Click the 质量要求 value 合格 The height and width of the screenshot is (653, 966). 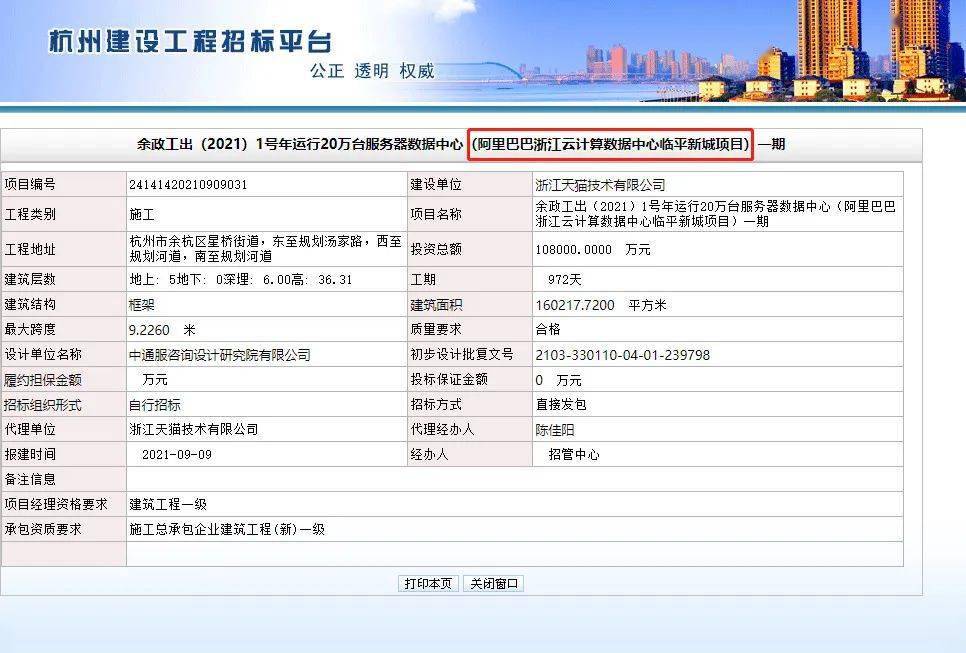tap(548, 330)
